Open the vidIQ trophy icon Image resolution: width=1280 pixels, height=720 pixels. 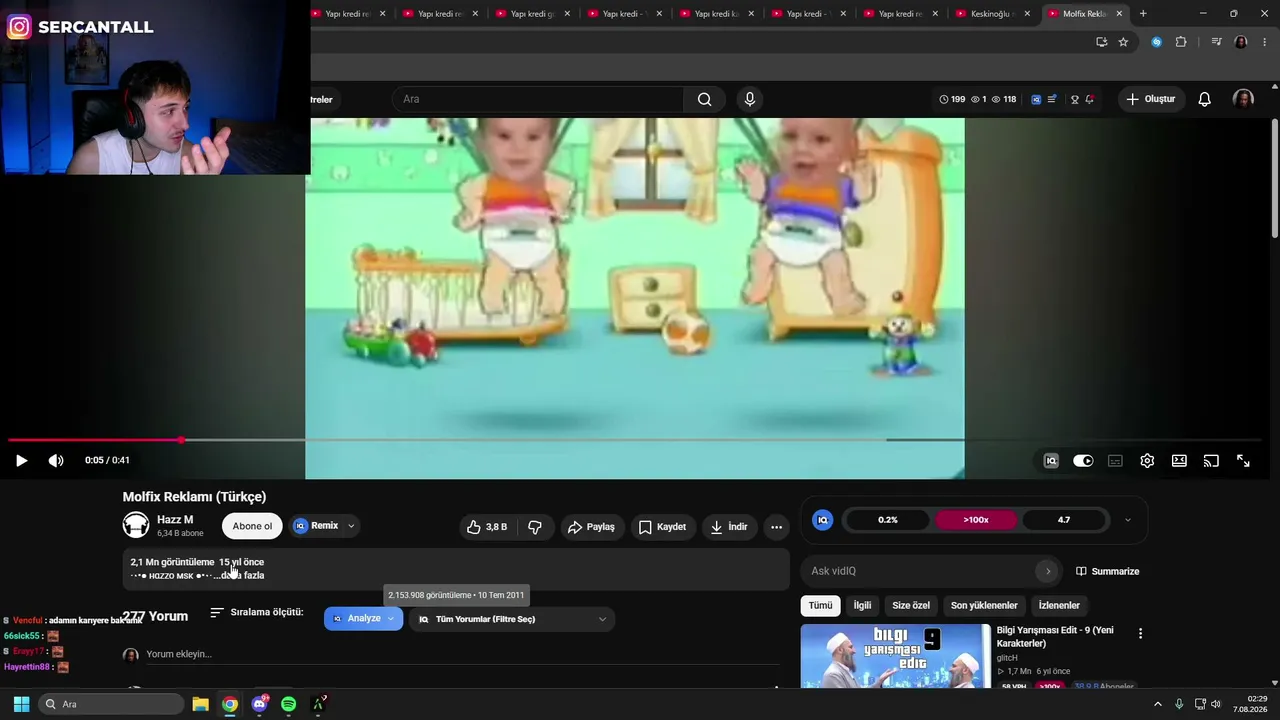coord(1075,99)
